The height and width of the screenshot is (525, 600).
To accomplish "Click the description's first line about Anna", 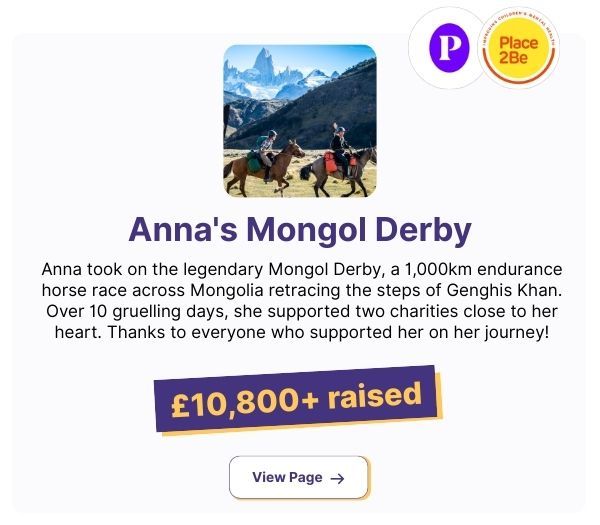I will [299, 270].
